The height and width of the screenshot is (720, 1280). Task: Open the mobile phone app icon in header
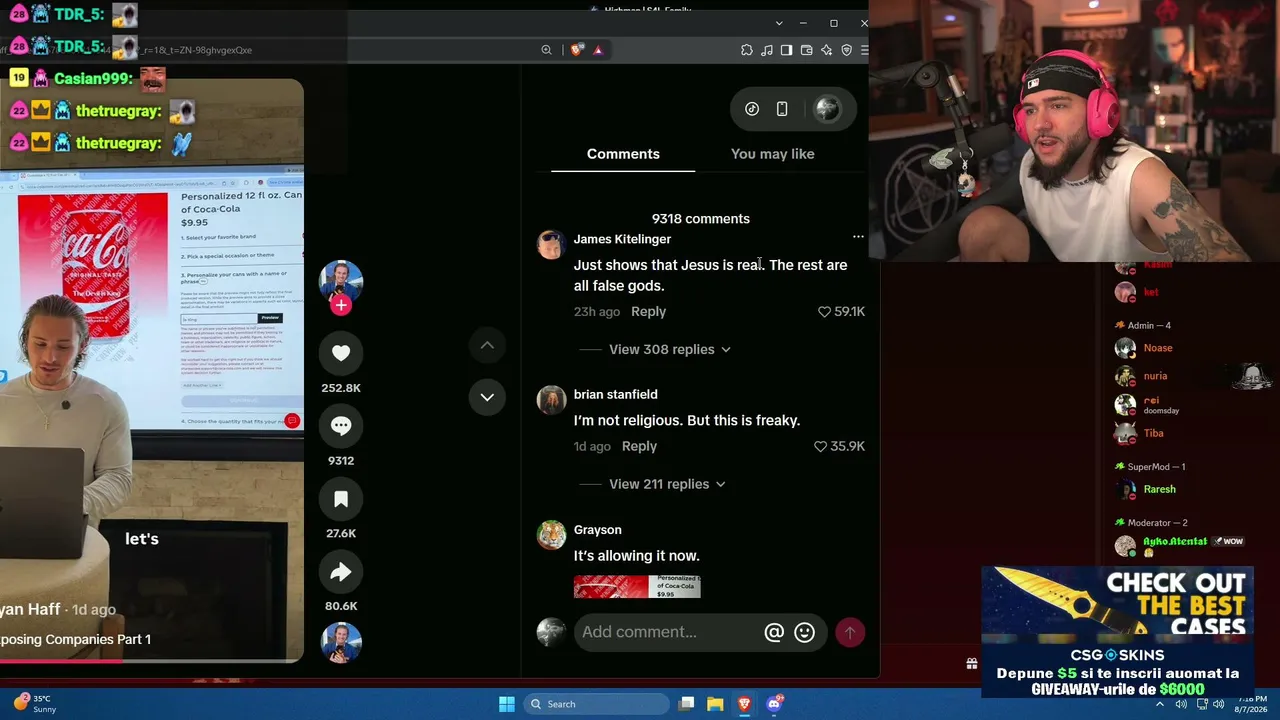(x=782, y=109)
